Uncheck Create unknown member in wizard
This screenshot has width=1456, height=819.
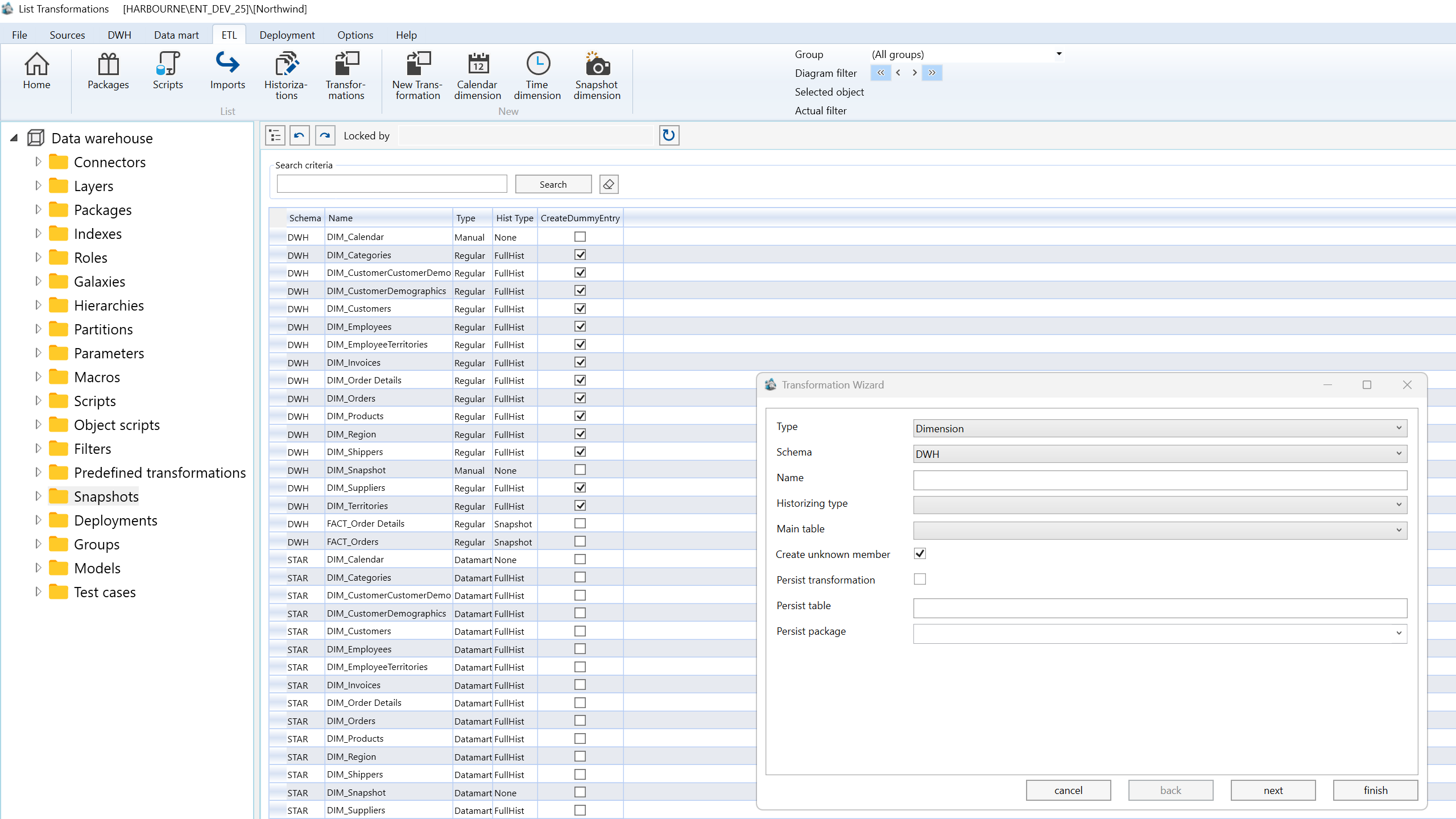tap(920, 553)
